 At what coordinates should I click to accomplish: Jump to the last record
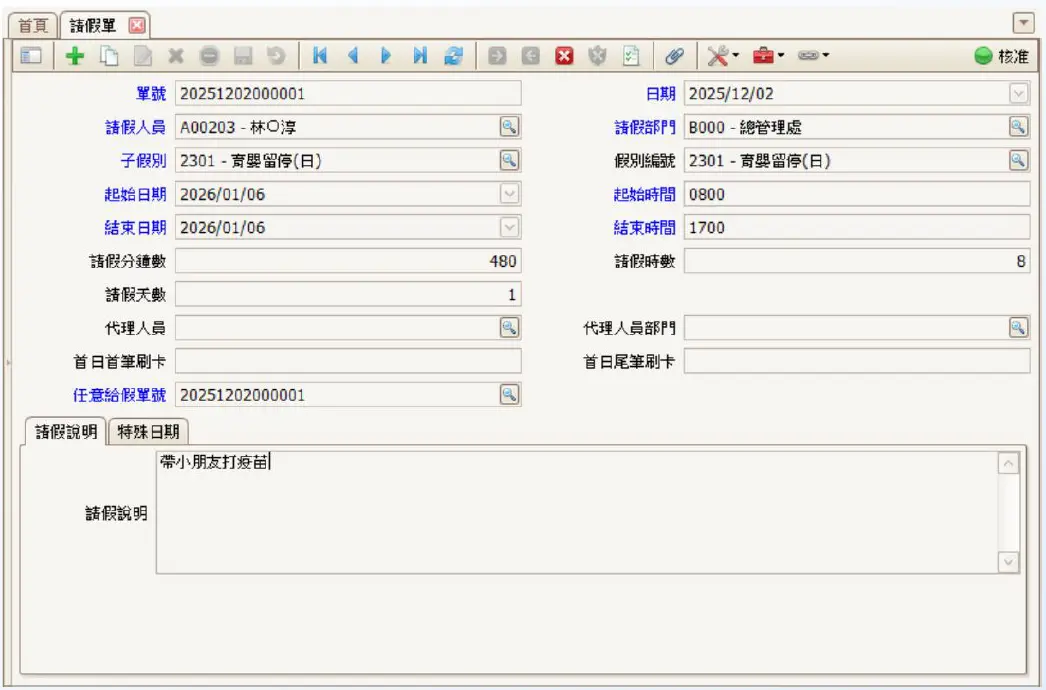(x=420, y=57)
